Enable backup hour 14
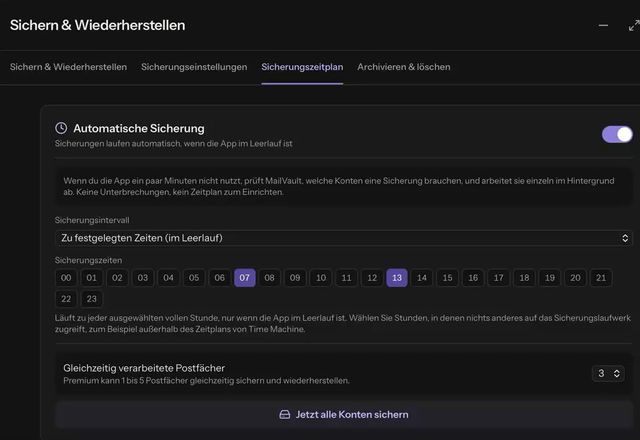 coord(422,278)
